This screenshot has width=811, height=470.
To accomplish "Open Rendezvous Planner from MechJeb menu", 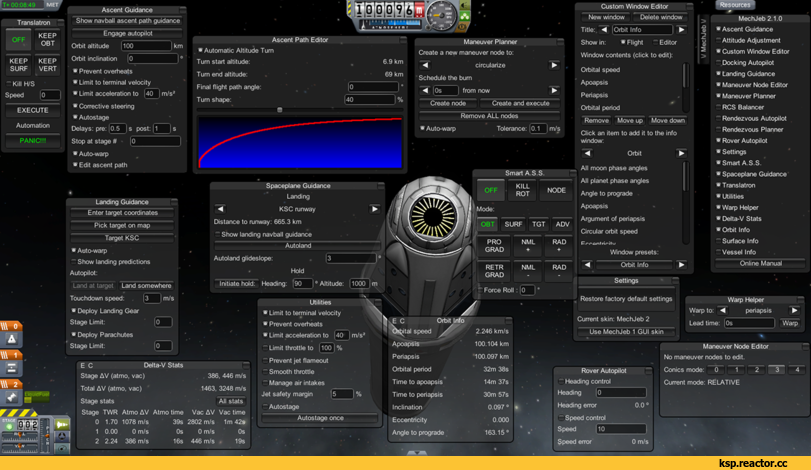I will (x=752, y=129).
